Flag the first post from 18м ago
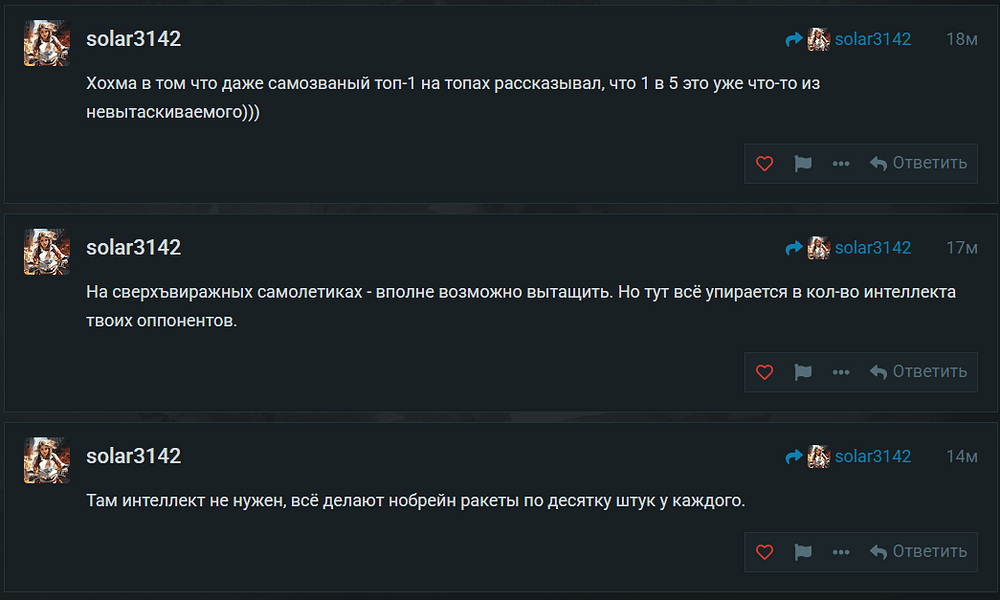The image size is (1000, 600). (803, 163)
